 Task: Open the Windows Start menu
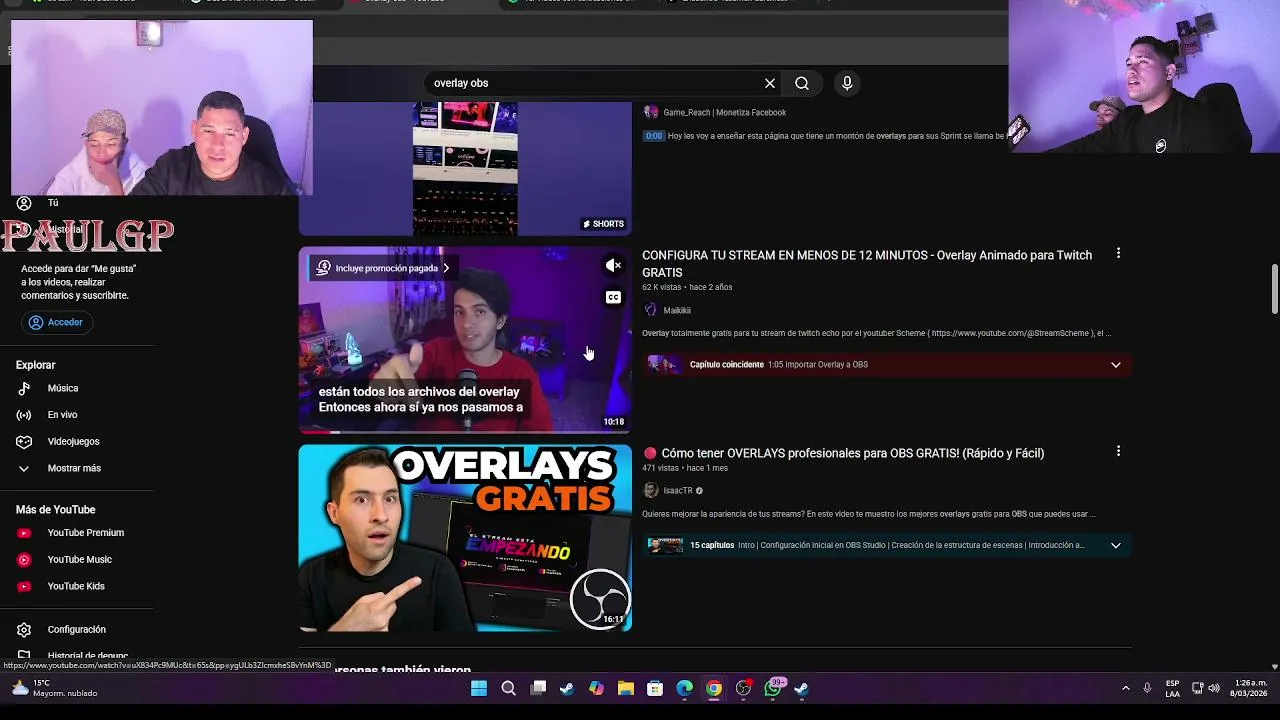[x=479, y=688]
